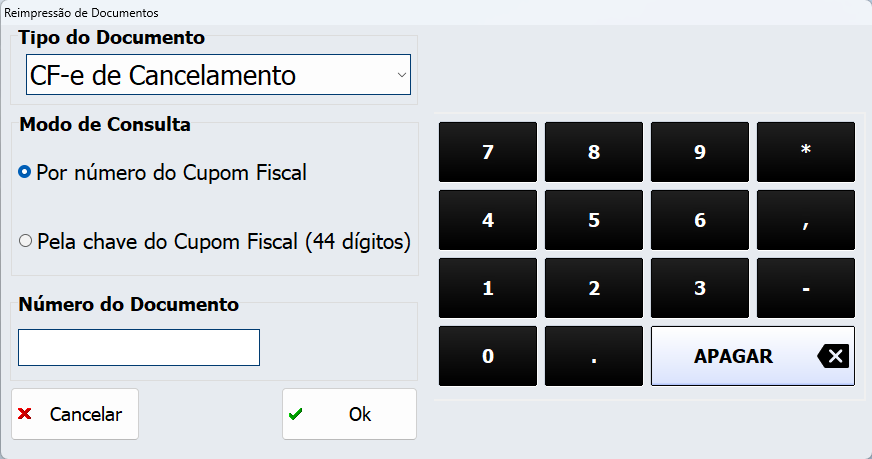Select Pela chave do Cupom Fiscal option
Viewport: 872px width, 459px height.
tap(25, 241)
